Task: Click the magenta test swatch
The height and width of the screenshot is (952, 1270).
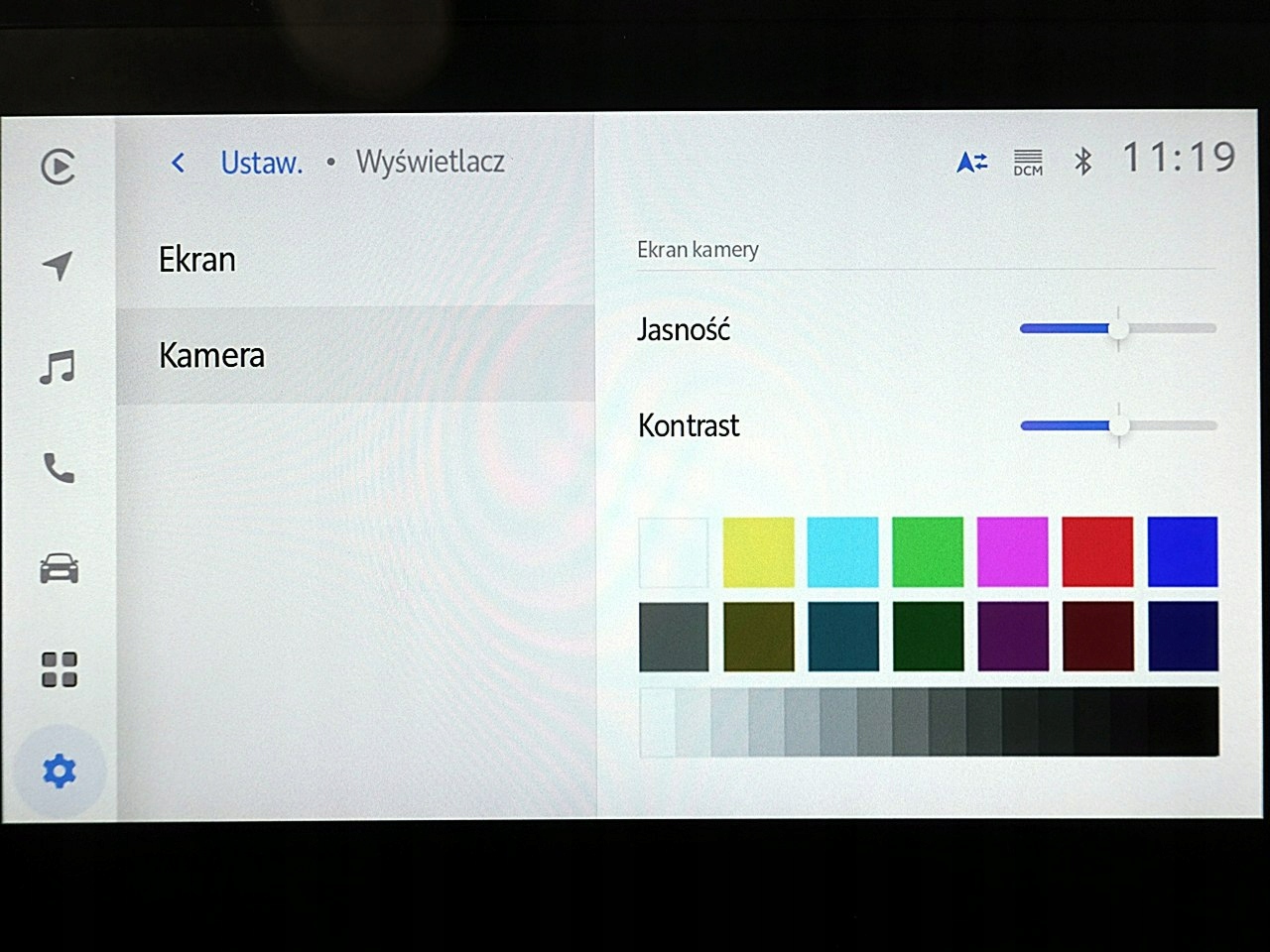Action: click(1012, 551)
